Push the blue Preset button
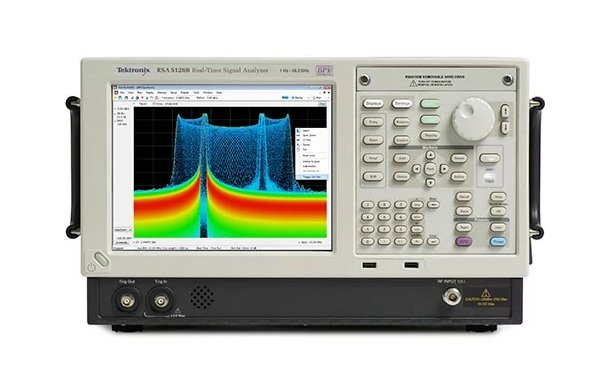The width and height of the screenshot is (600, 390). coord(498,242)
